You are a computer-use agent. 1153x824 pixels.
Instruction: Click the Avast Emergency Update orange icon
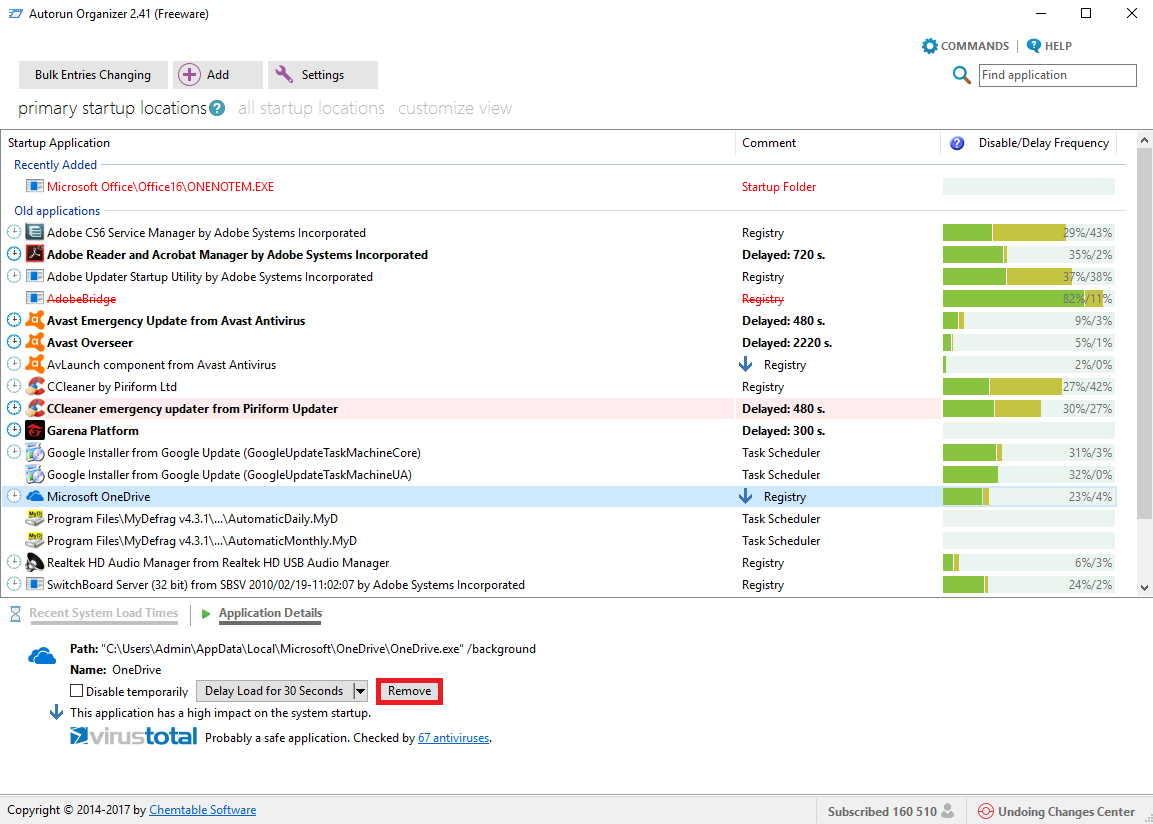35,320
